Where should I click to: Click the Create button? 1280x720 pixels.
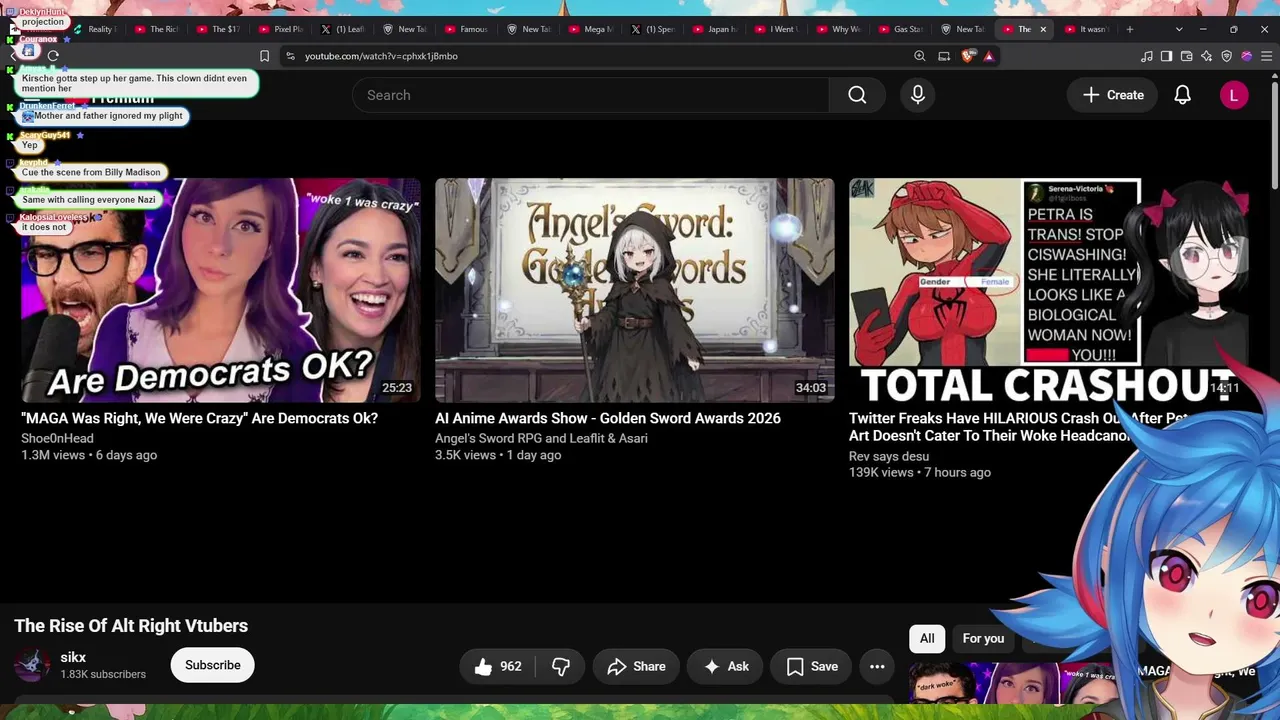click(x=1113, y=95)
